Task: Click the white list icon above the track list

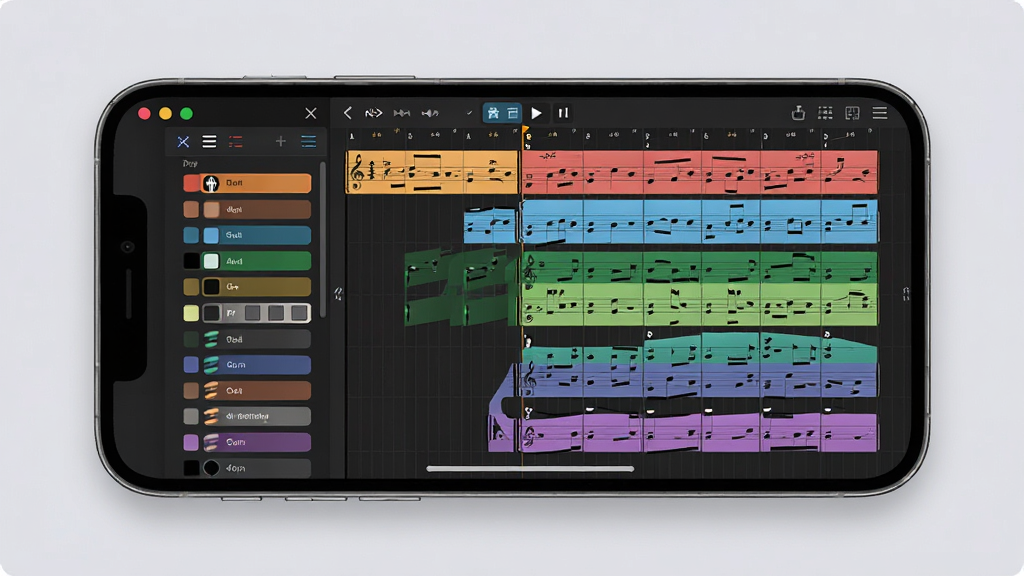Action: pos(209,142)
